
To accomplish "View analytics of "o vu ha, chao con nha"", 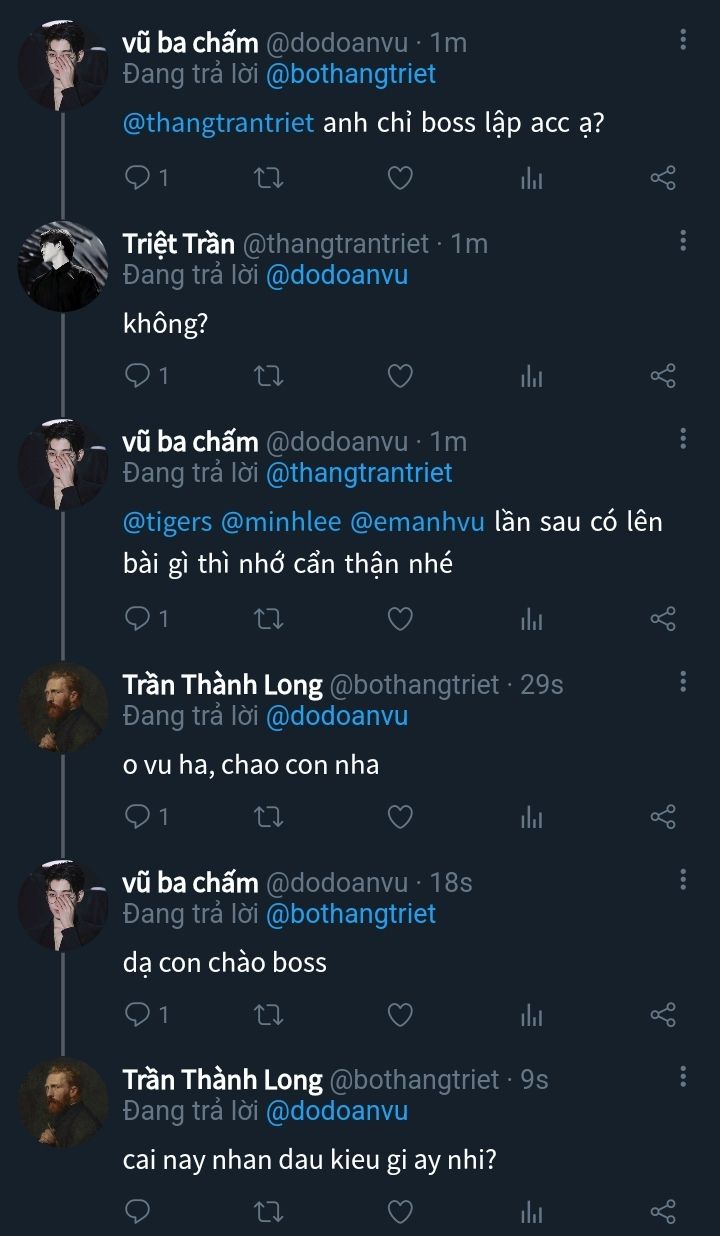I will (x=531, y=817).
